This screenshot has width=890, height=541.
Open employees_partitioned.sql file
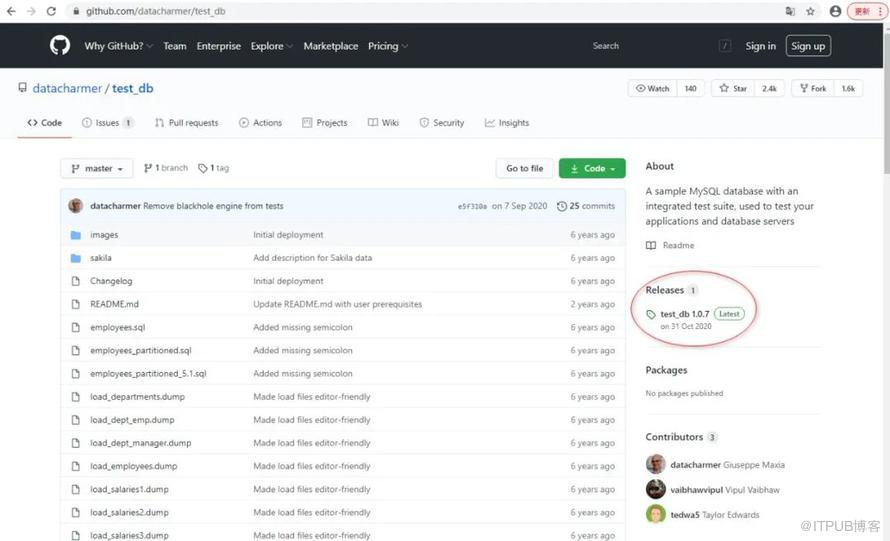click(x=141, y=351)
